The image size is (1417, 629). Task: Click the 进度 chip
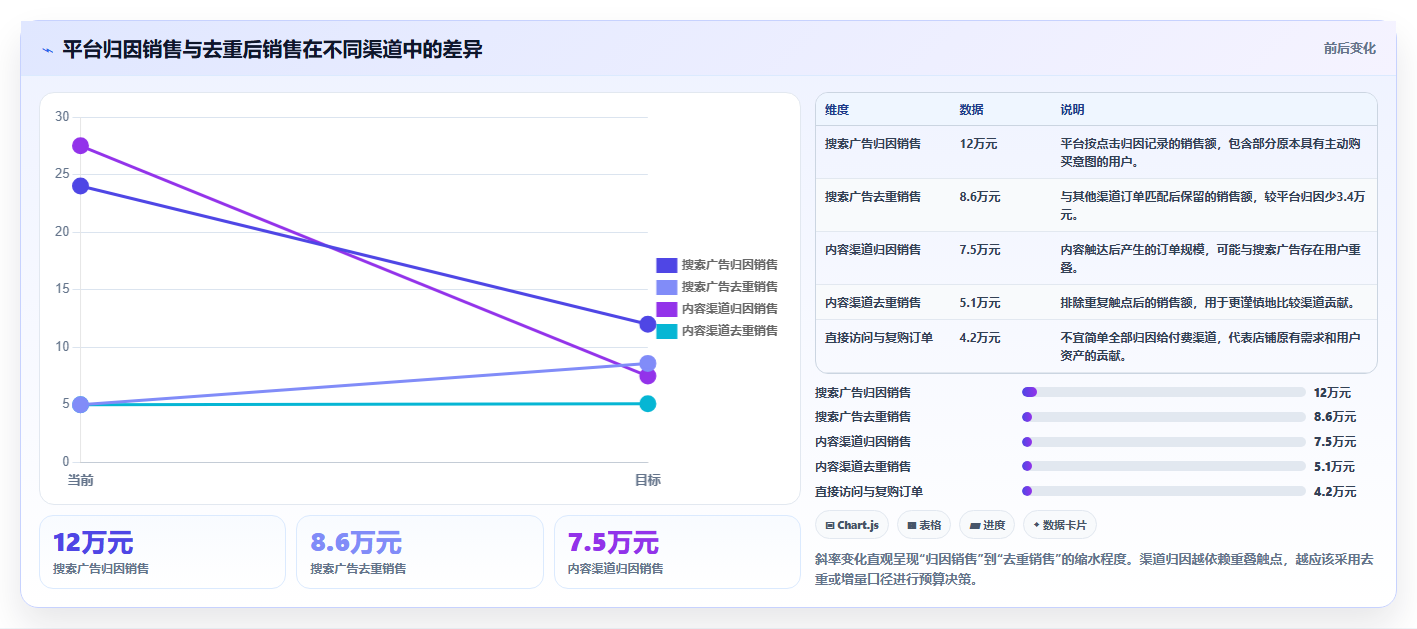[x=986, y=525]
